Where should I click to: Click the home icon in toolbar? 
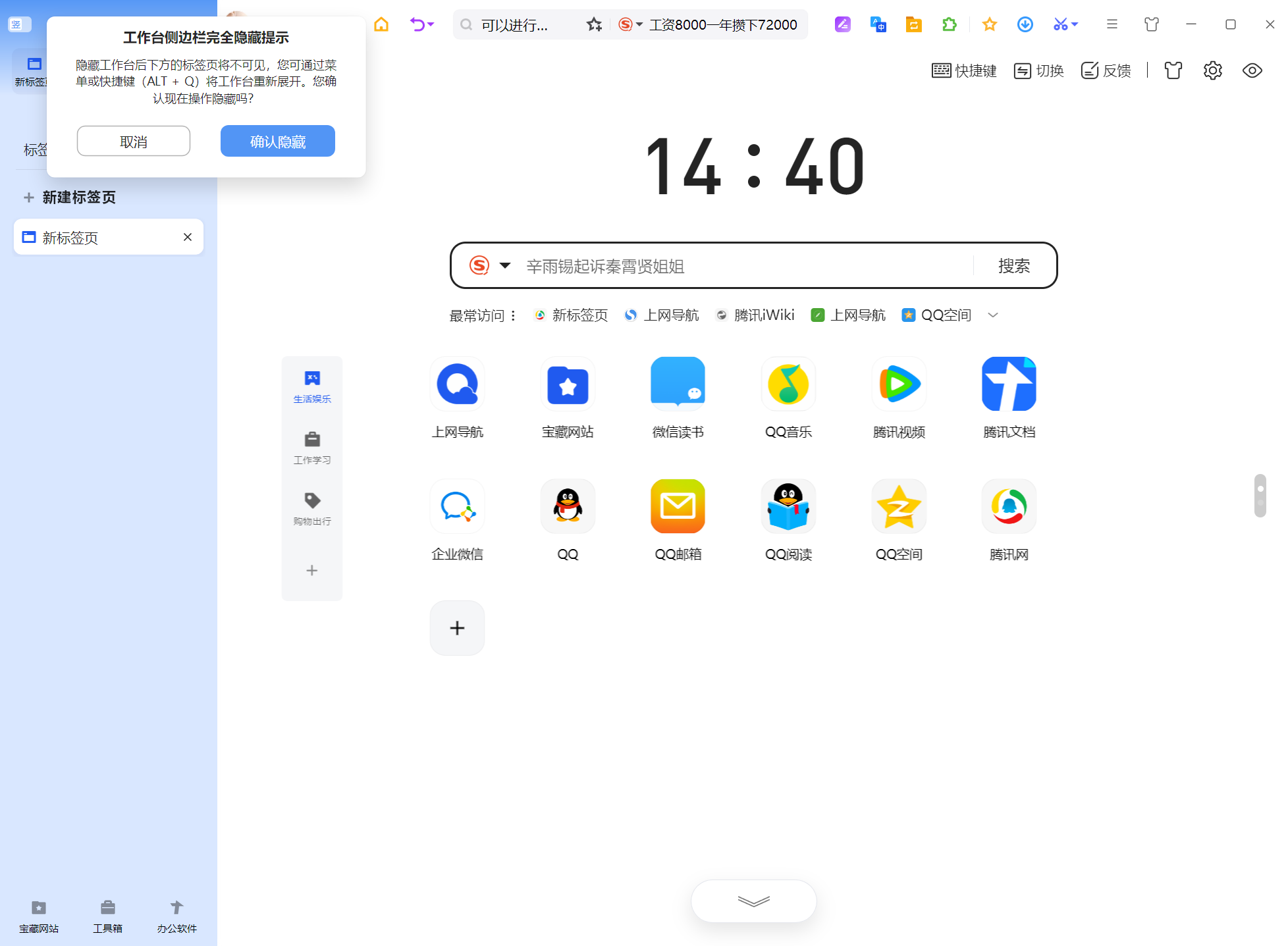tap(381, 24)
